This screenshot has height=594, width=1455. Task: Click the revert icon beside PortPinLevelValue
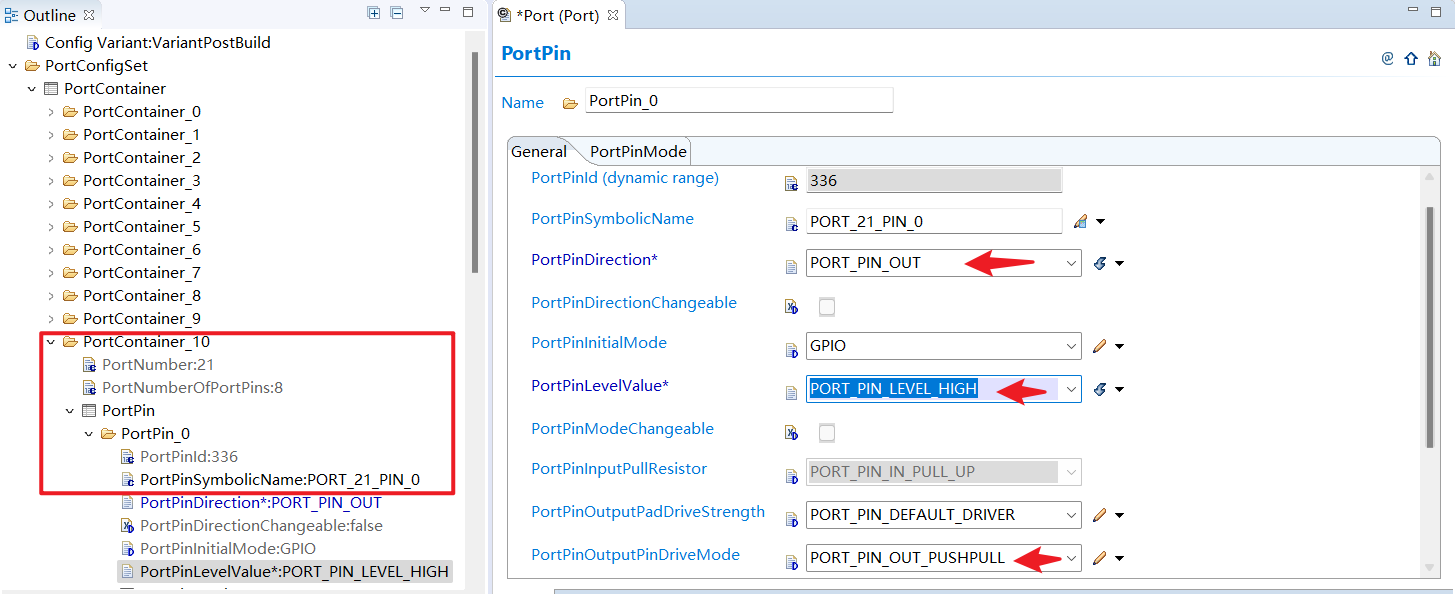coord(1099,389)
